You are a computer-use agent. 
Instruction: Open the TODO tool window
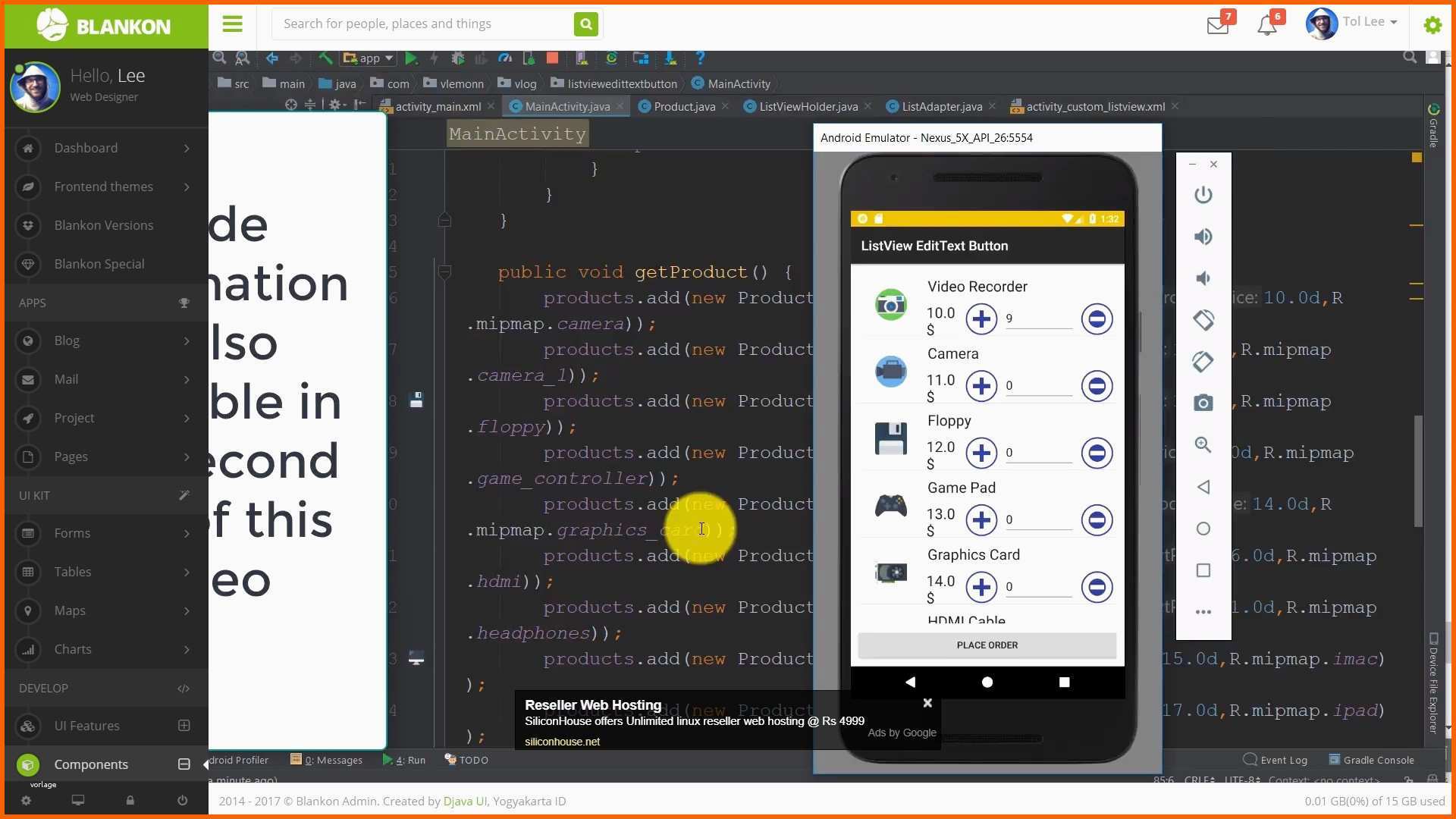coord(466,761)
